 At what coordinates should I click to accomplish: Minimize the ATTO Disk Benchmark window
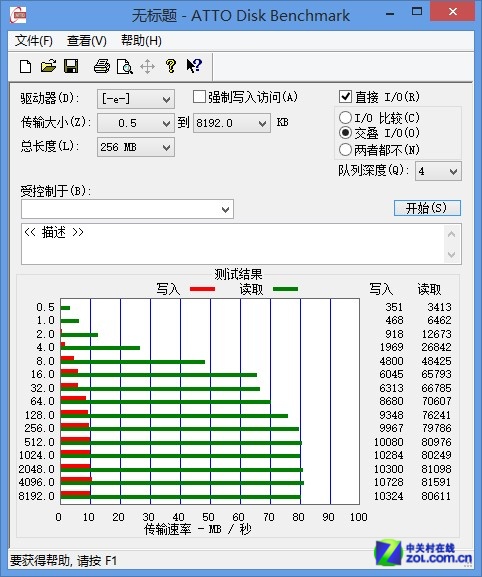point(390,13)
